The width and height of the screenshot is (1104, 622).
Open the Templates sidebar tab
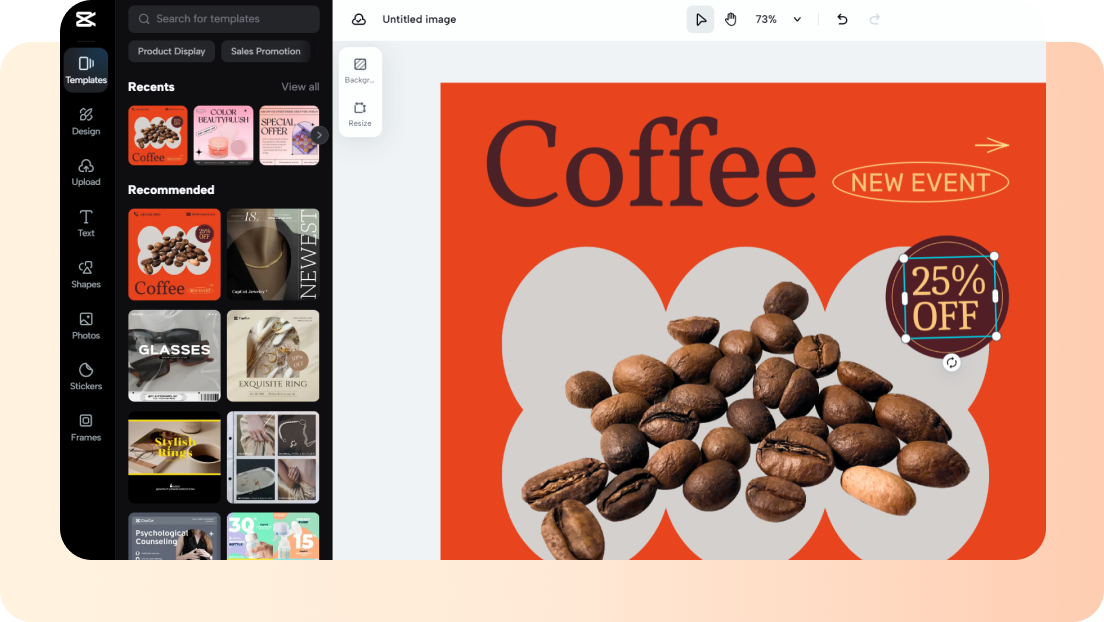[86, 70]
